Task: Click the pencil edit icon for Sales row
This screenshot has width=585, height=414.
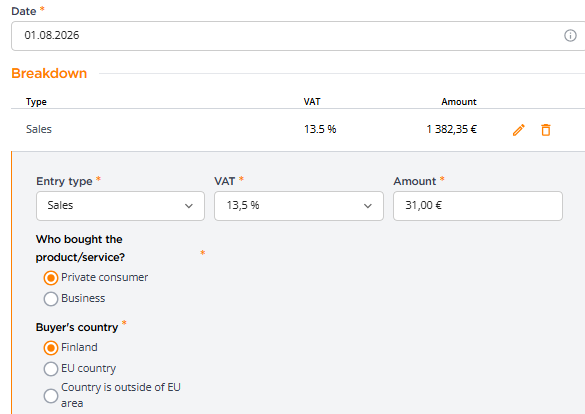Action: [x=519, y=130]
